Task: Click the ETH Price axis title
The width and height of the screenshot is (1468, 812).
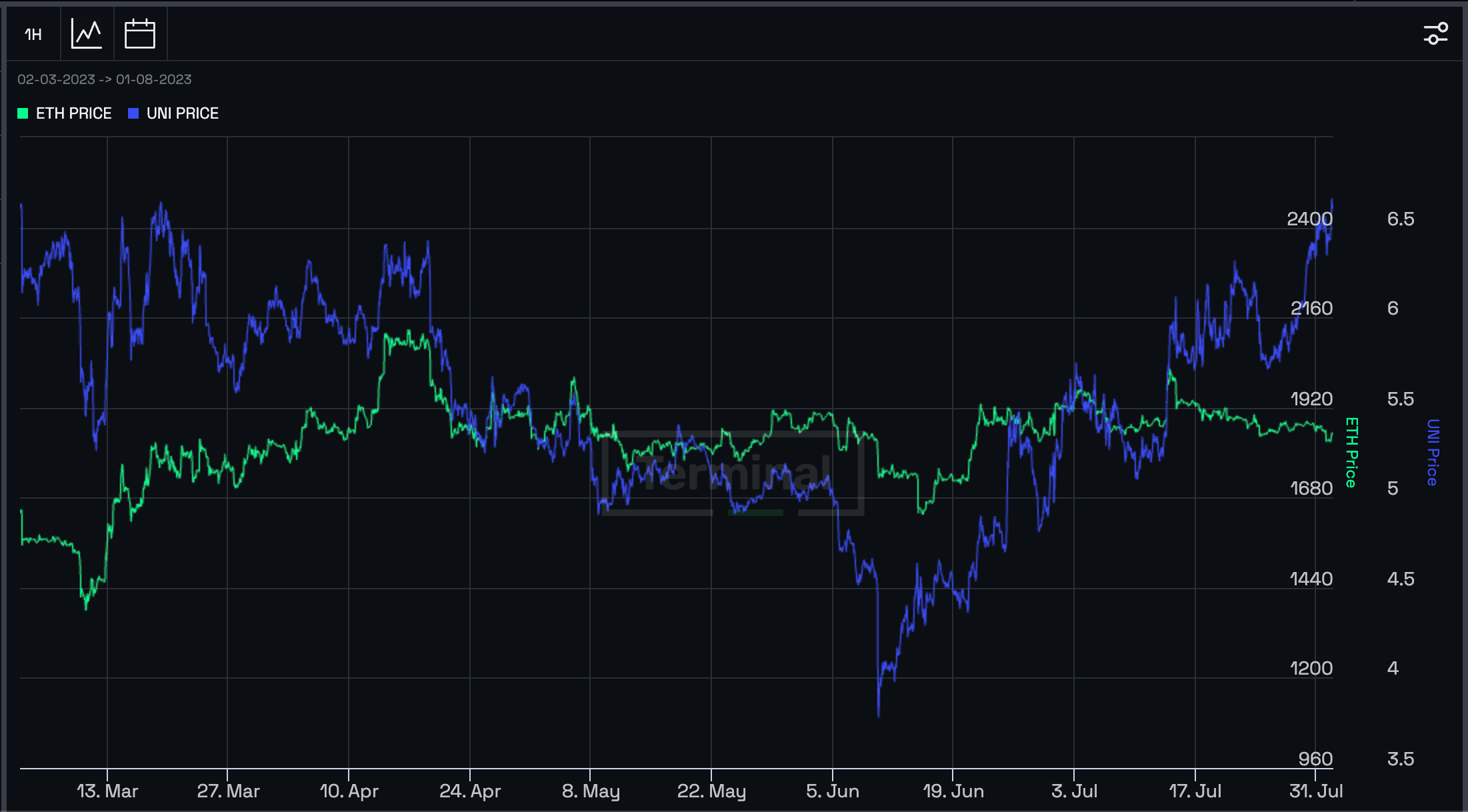Action: pos(1351,453)
